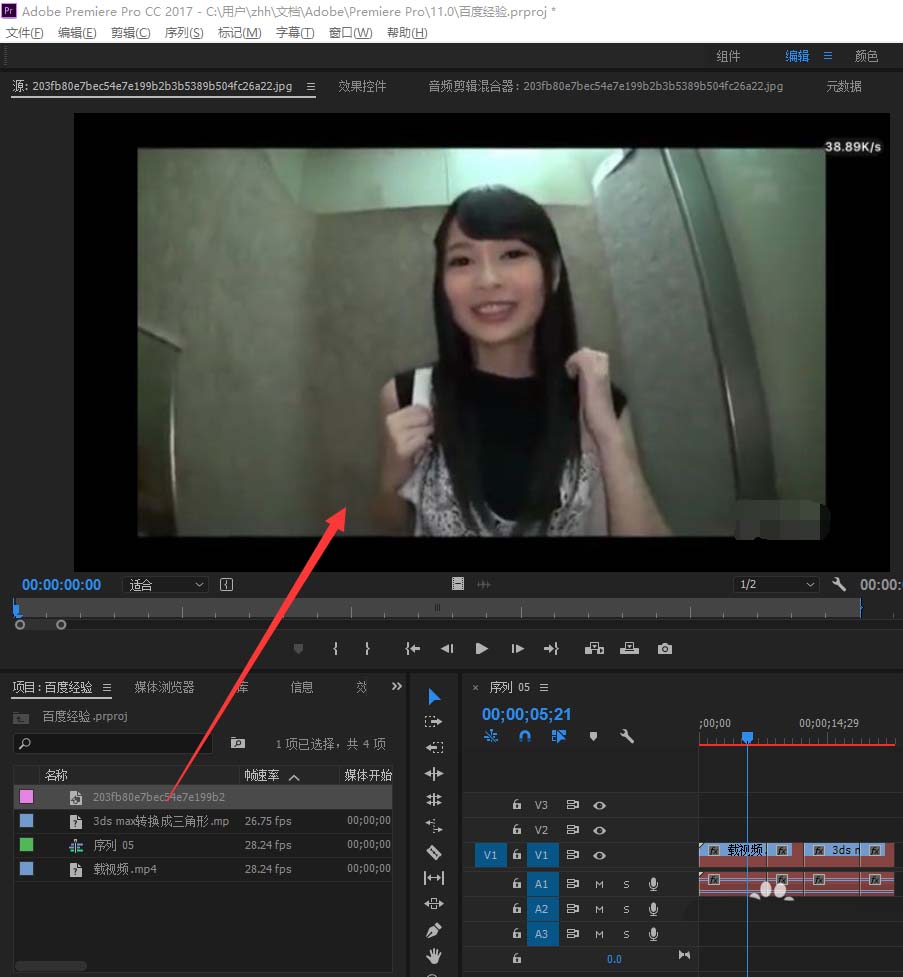Click the Export Frame camera icon
The image size is (903, 977).
665,648
